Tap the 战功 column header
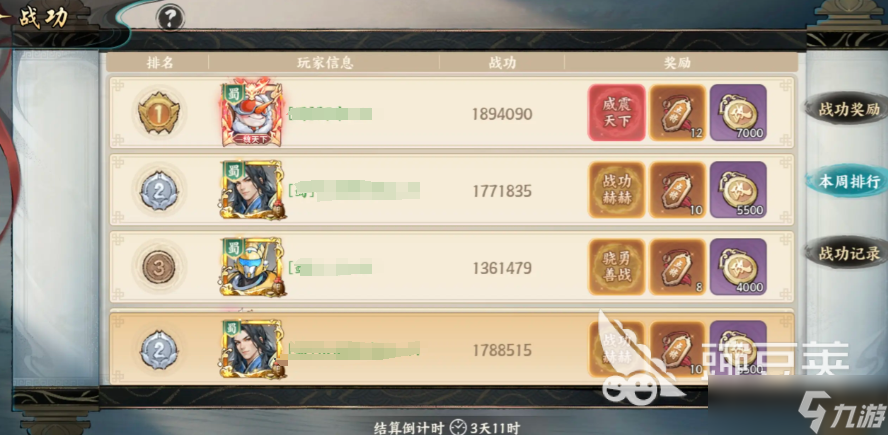The width and height of the screenshot is (888, 435). (502, 63)
